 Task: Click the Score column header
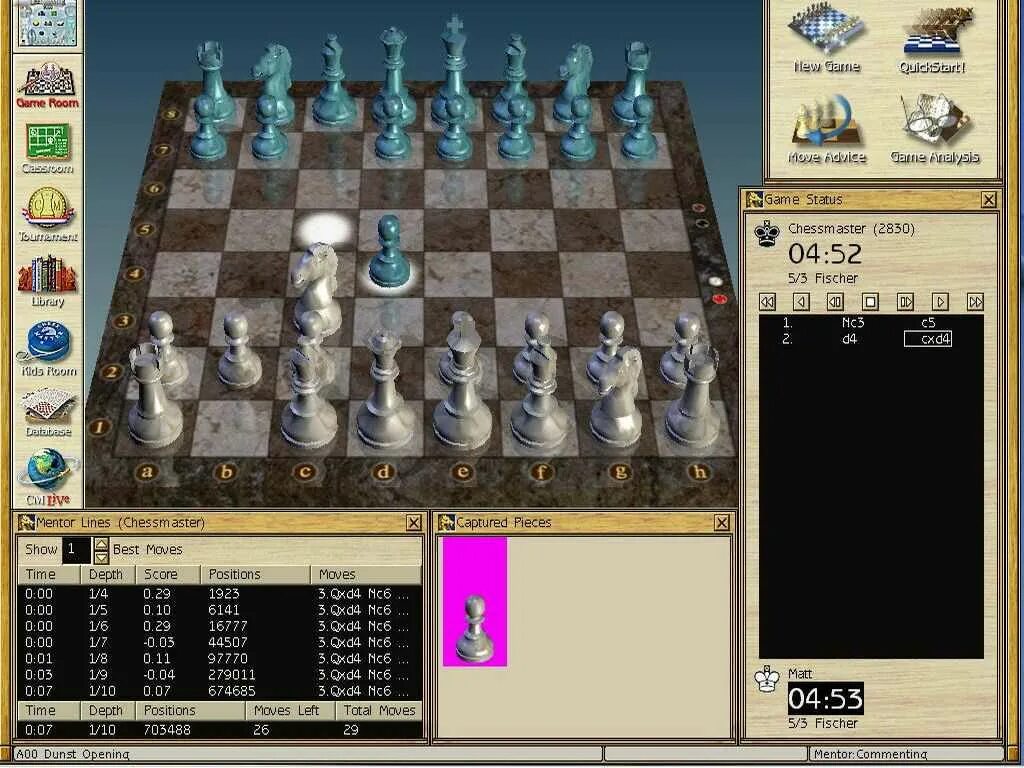pos(168,575)
